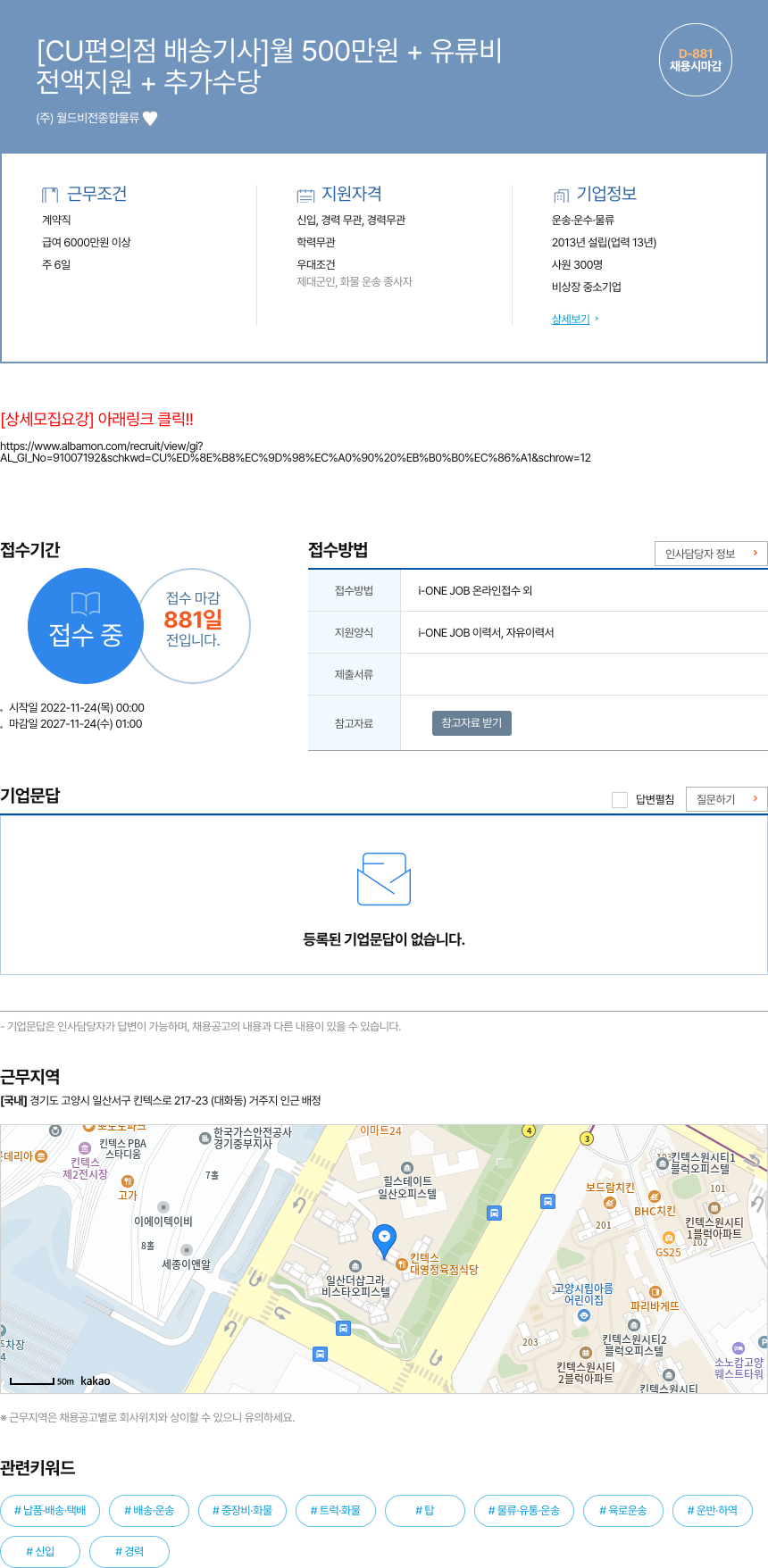Image resolution: width=768 pixels, height=1568 pixels.
Task: Select the #운반·하역 keyword tag
Action: pyautogui.click(x=713, y=1510)
